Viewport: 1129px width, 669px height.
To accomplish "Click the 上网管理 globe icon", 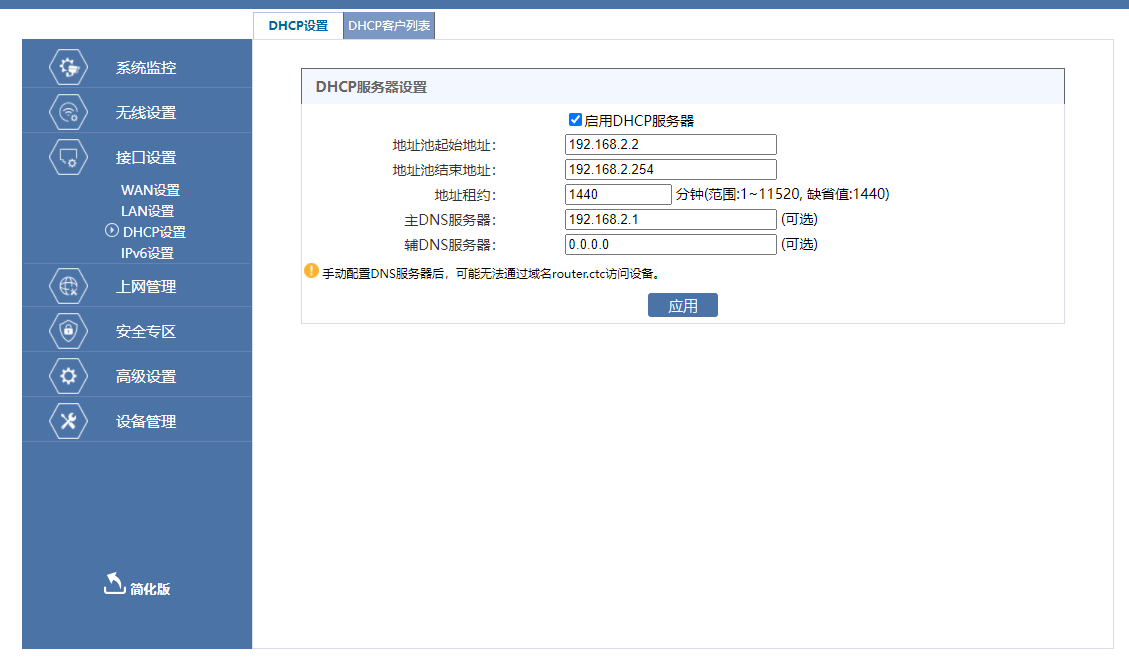I will pos(68,286).
